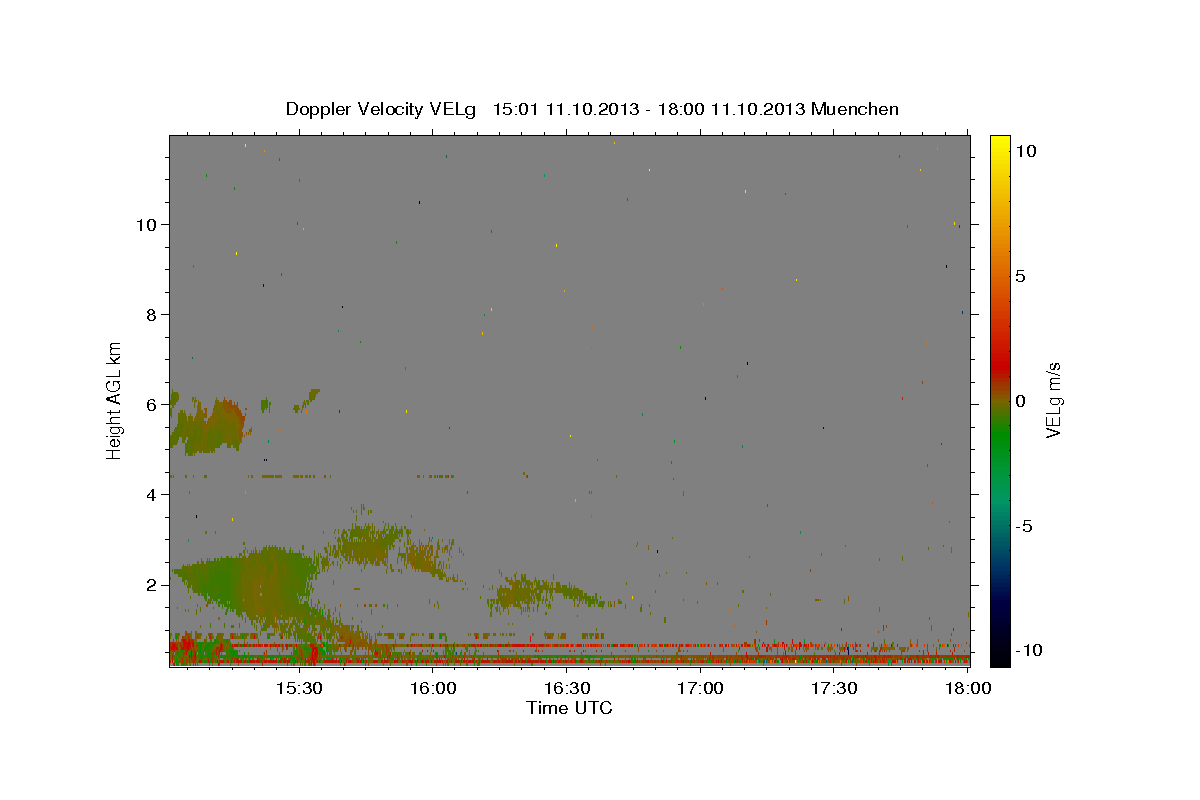Click the height axis label '6'

(x=150, y=404)
